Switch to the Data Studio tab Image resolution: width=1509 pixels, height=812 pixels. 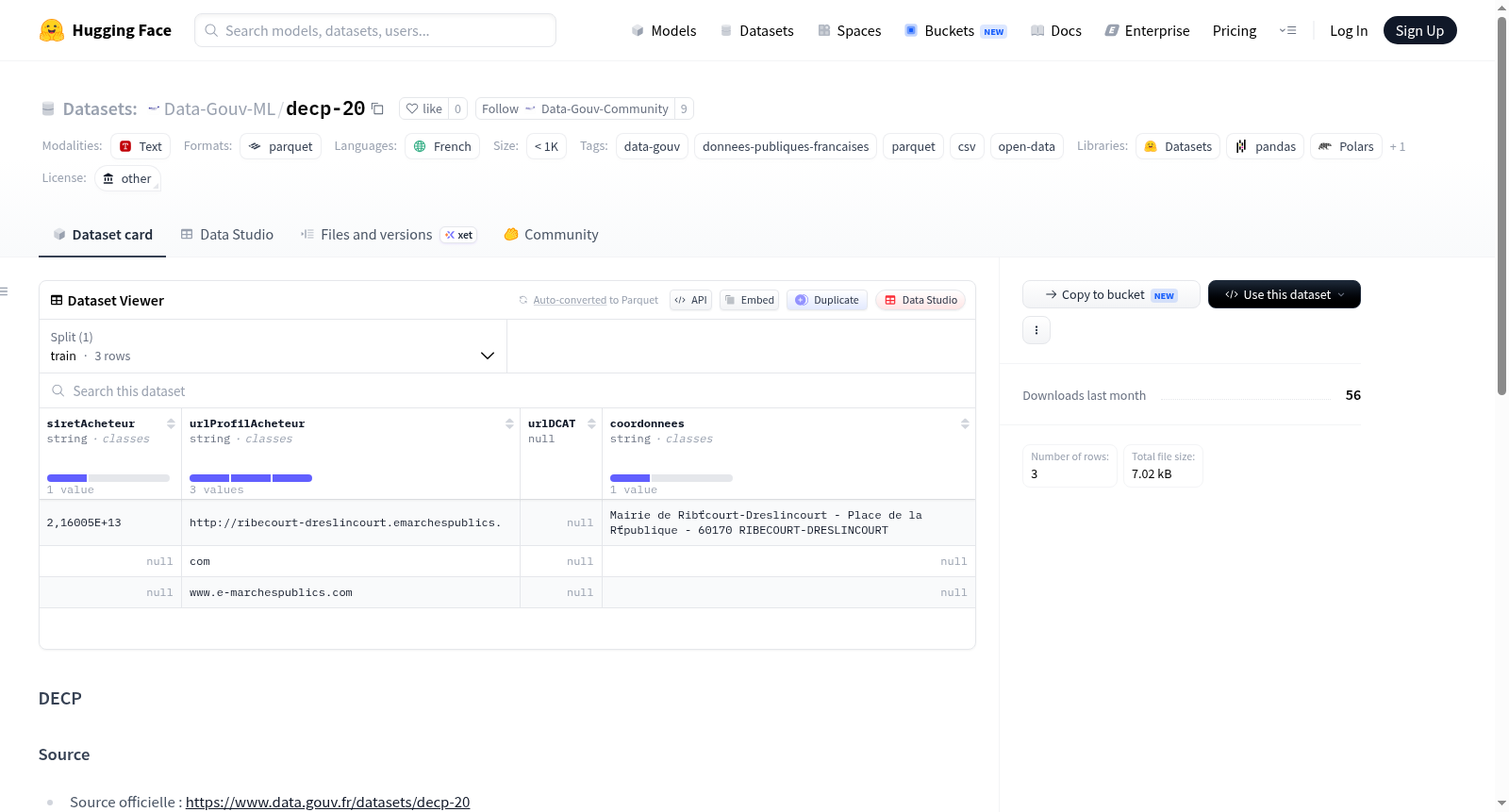point(227,234)
